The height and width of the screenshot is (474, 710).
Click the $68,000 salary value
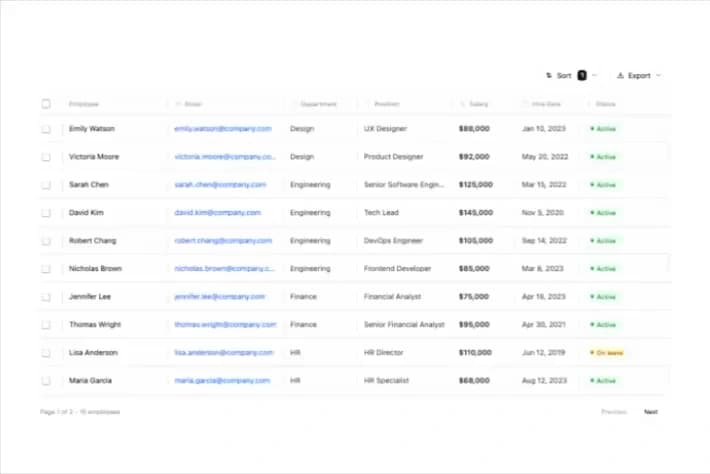point(474,381)
